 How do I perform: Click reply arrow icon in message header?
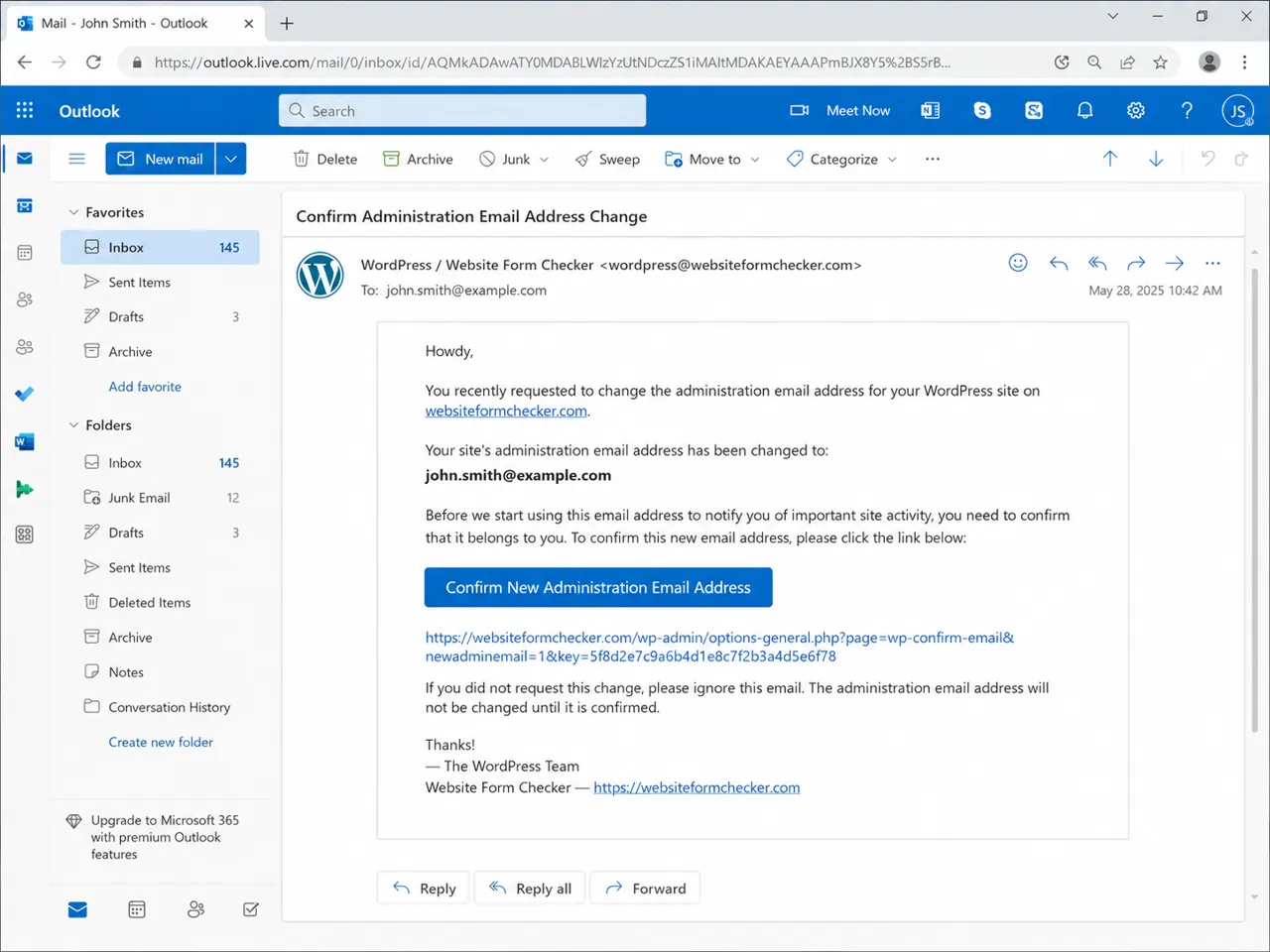1059,263
